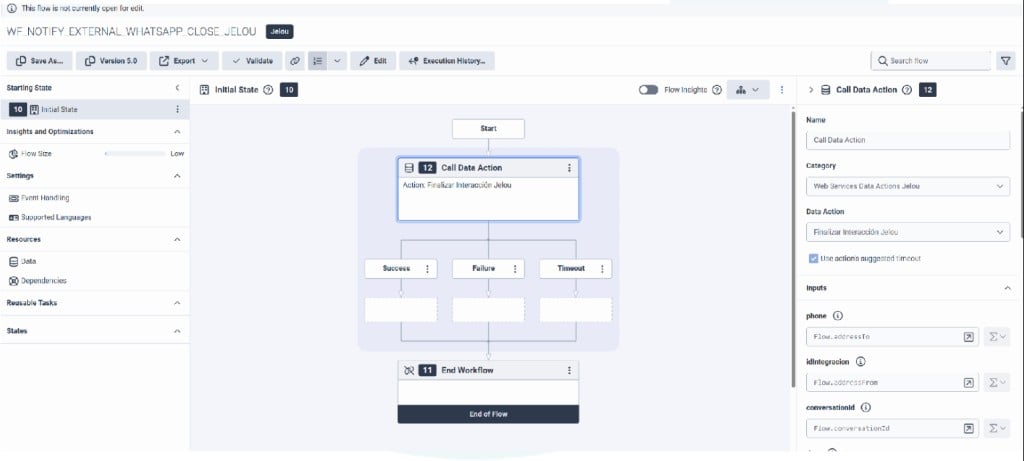Screen dimensions: 1024x461
Task: Open the Flow Insights help question icon
Action: tap(716, 90)
